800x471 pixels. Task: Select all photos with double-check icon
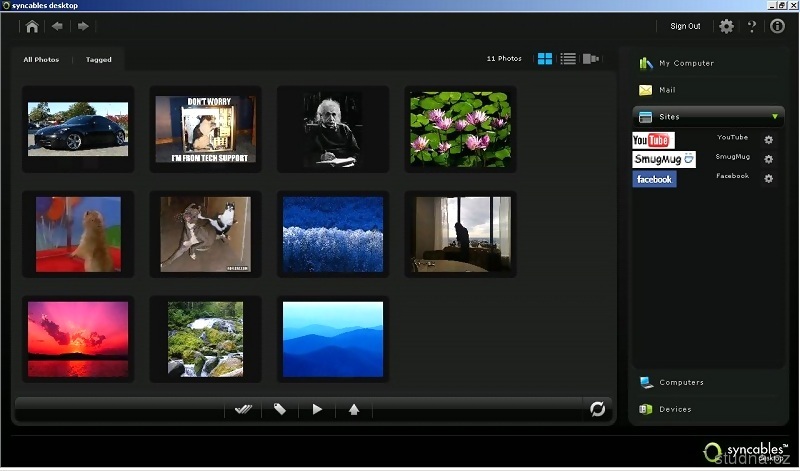pyautogui.click(x=243, y=409)
